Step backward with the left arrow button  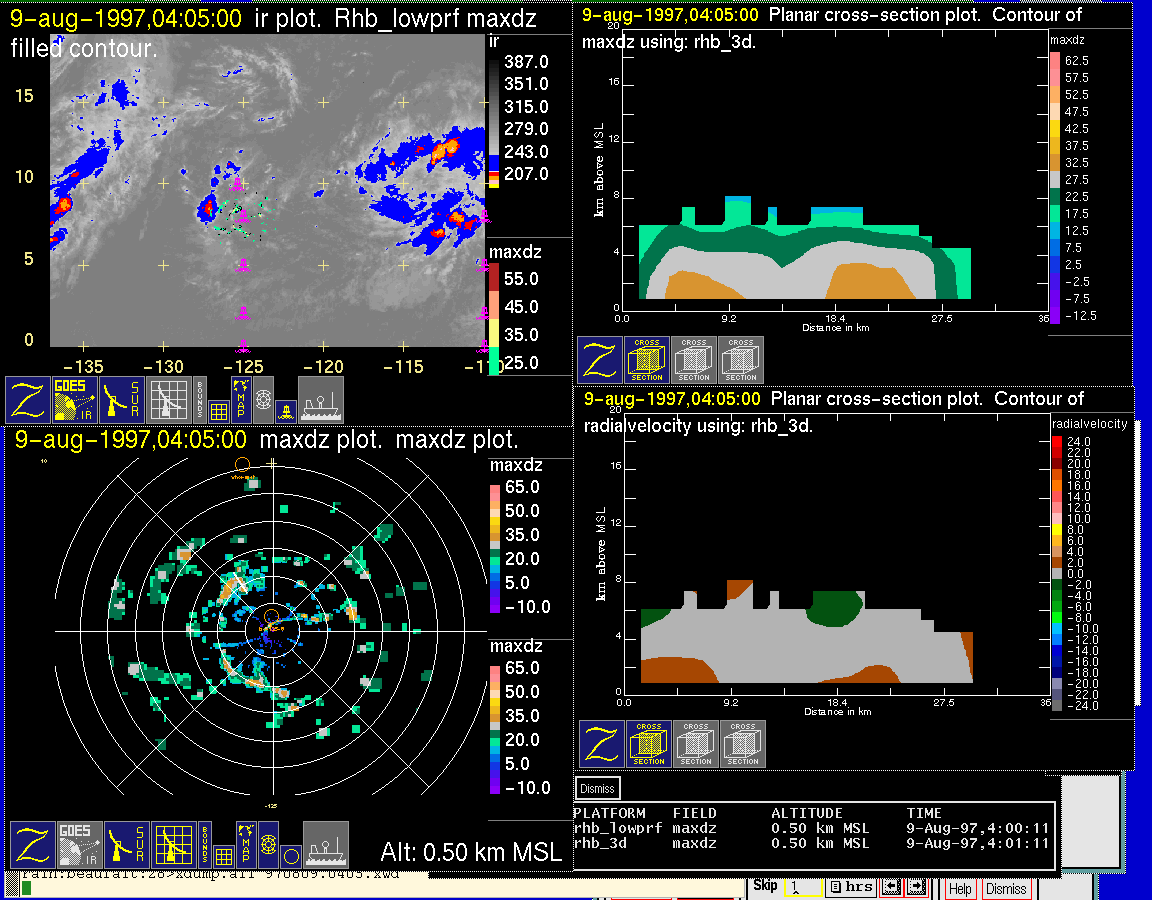[x=892, y=887]
